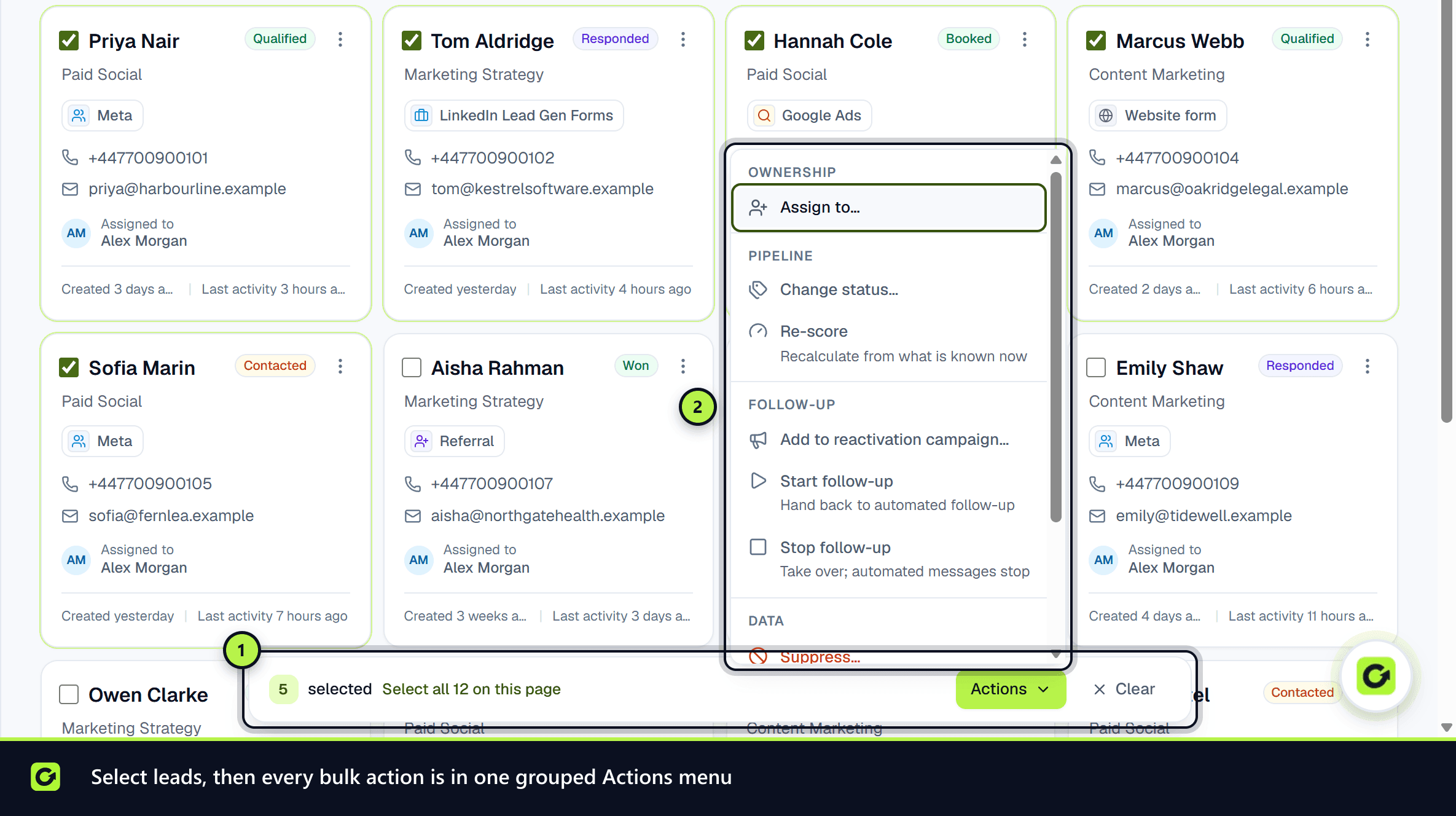The image size is (1456, 816).
Task: Click menu scroll-down arrow
Action: [x=1055, y=654]
